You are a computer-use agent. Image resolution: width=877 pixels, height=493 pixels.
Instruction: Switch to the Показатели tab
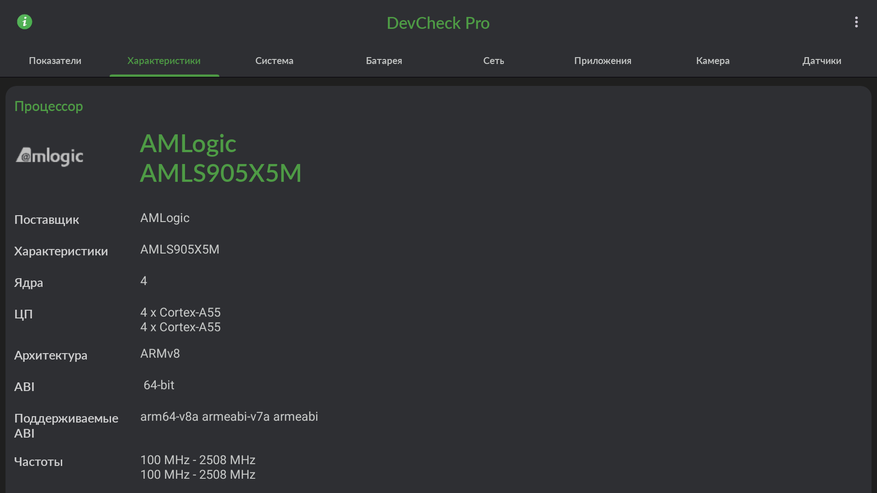(55, 60)
